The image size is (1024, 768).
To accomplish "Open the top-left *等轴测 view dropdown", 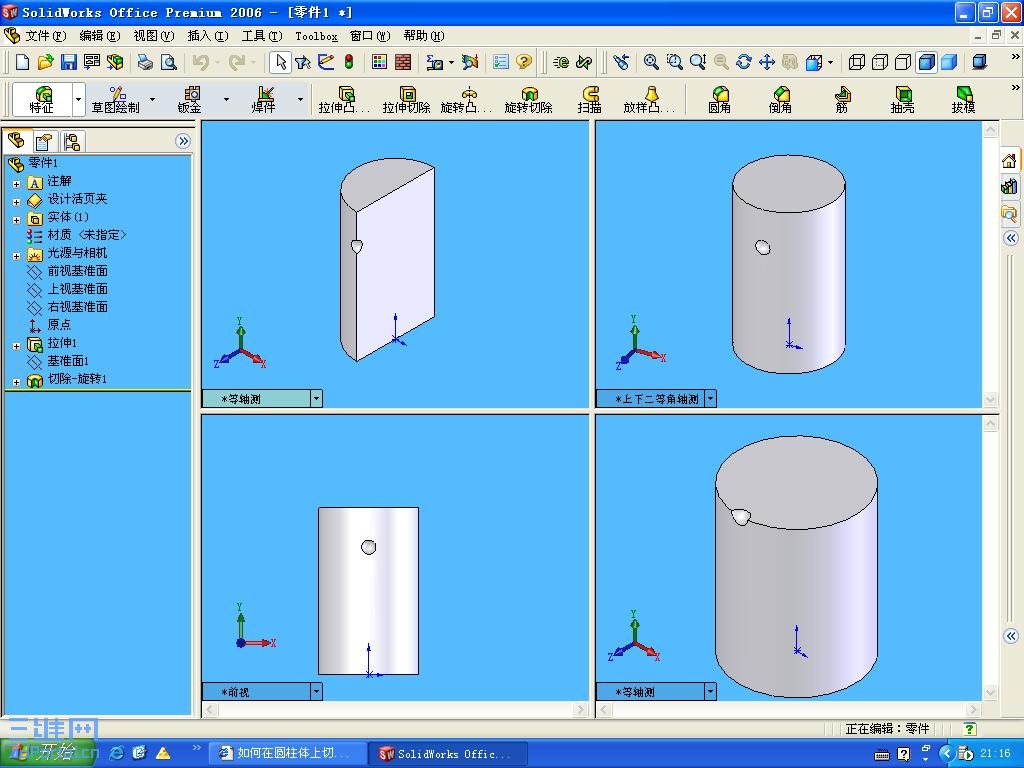I will pos(316,398).
